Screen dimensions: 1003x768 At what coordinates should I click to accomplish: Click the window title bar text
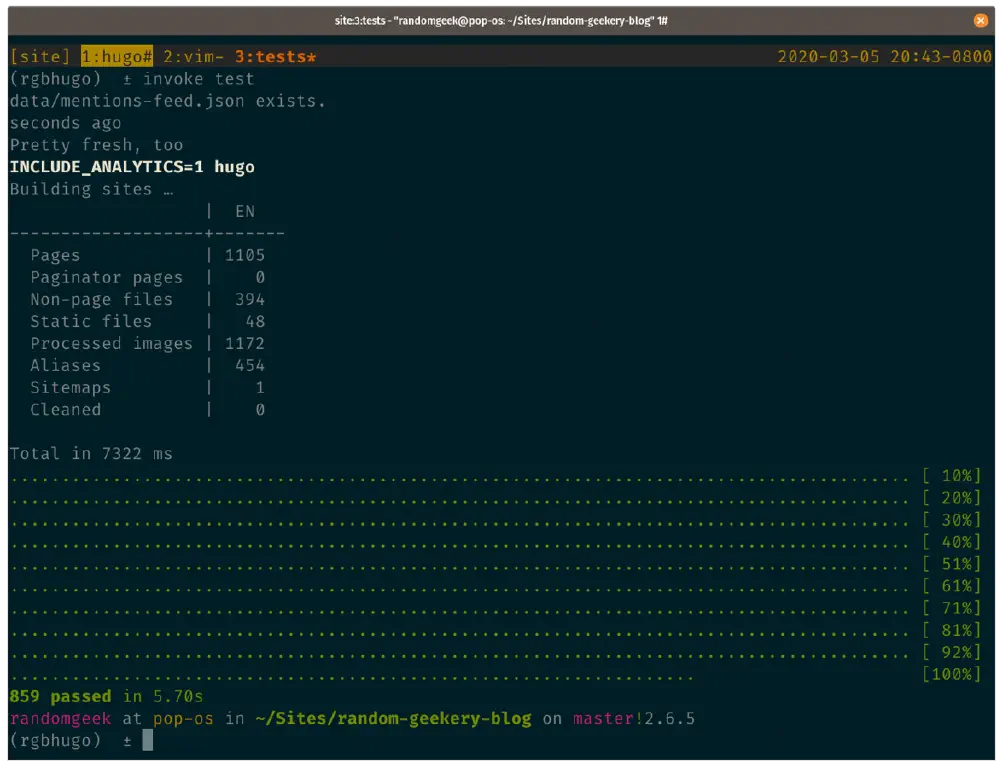pyautogui.click(x=501, y=20)
